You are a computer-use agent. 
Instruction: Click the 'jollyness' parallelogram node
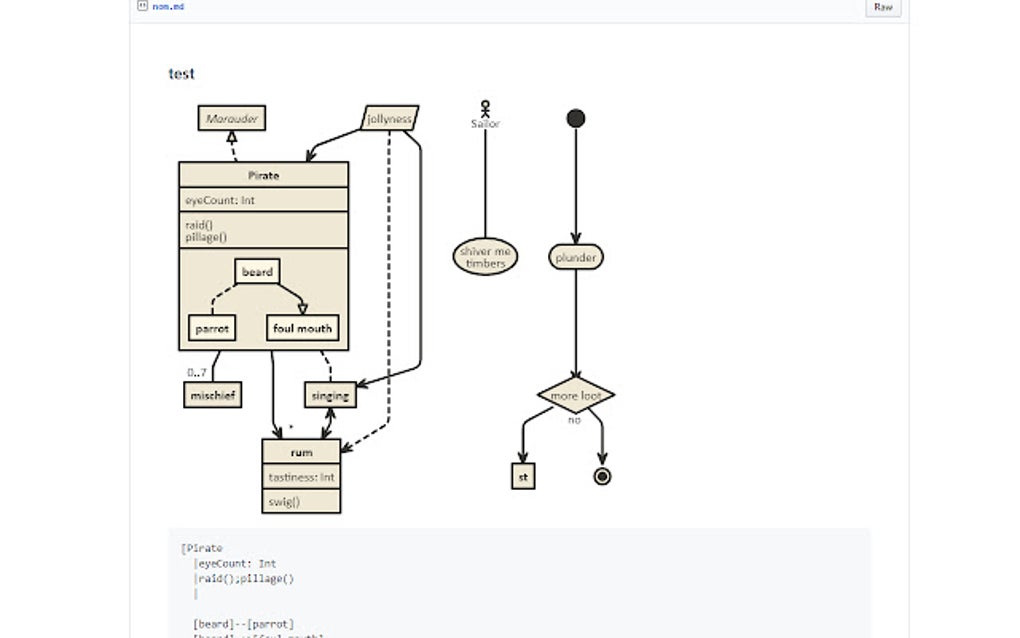point(390,118)
